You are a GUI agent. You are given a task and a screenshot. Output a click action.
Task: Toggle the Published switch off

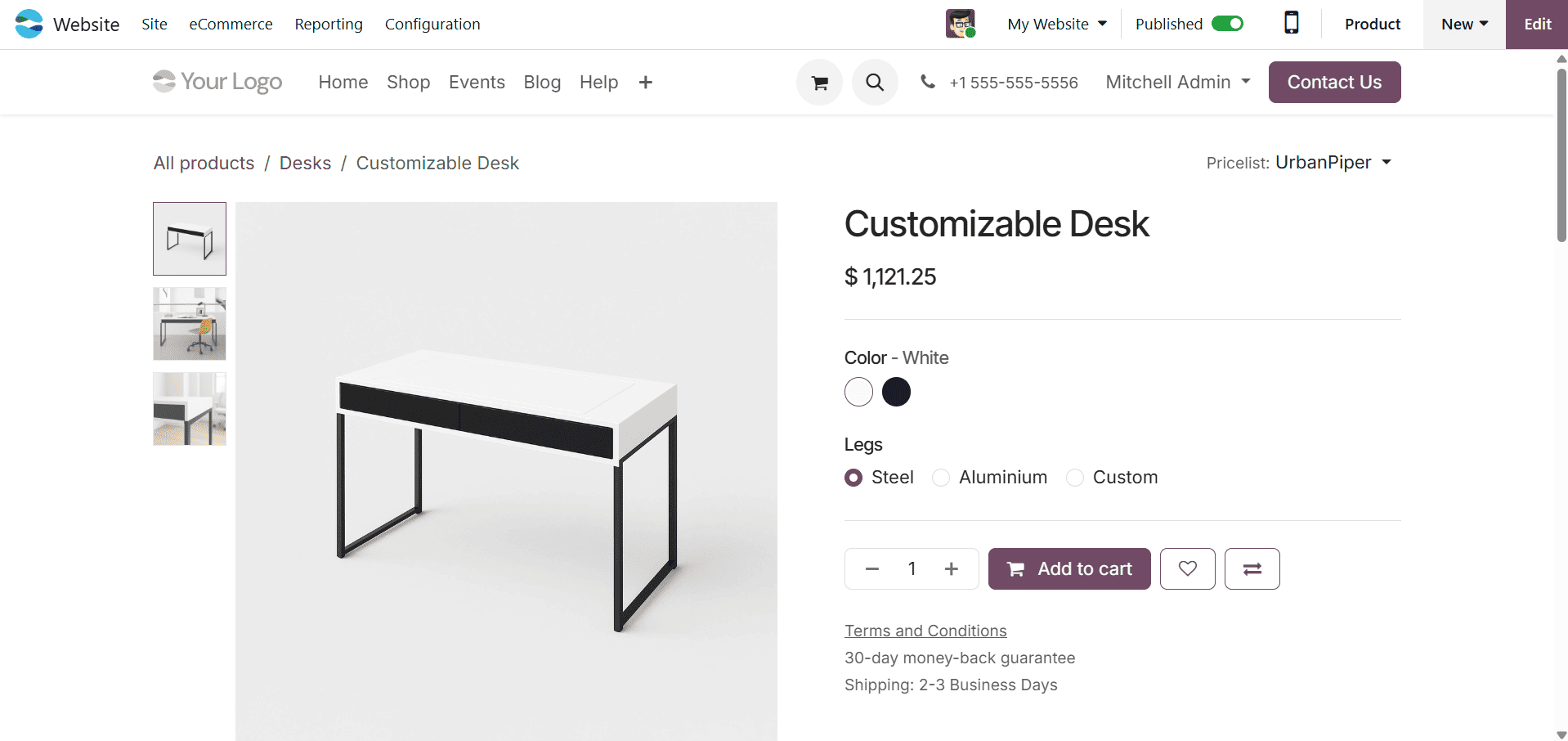pos(1228,24)
